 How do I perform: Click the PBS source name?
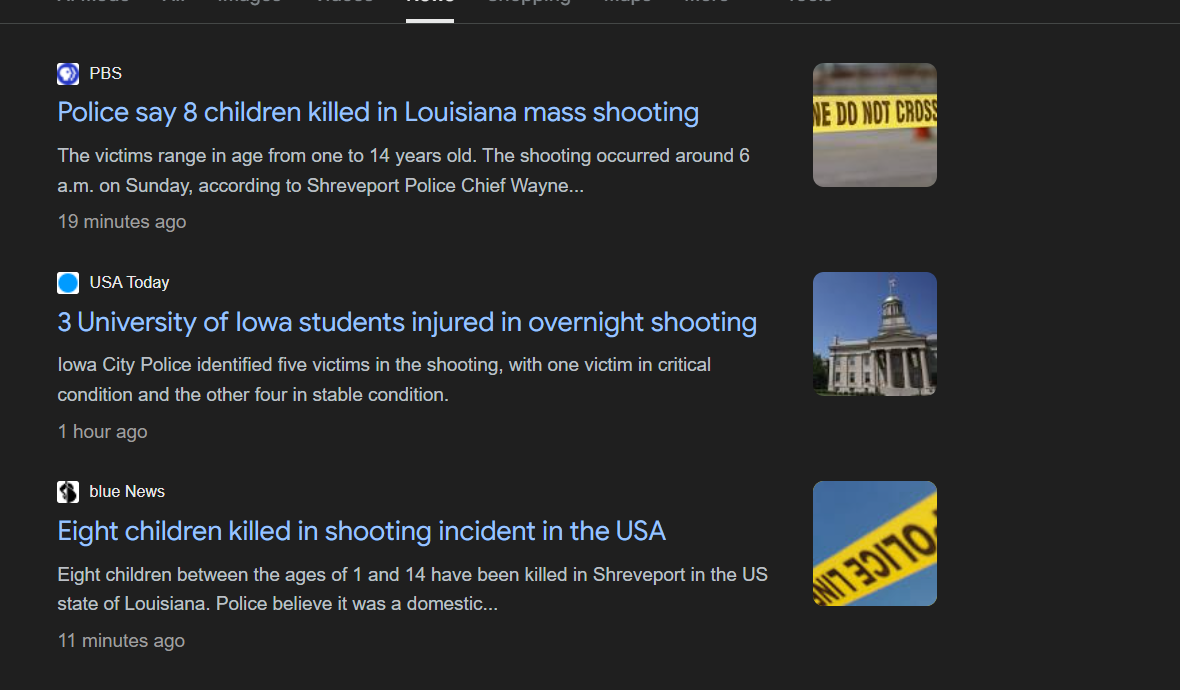pyautogui.click(x=105, y=74)
